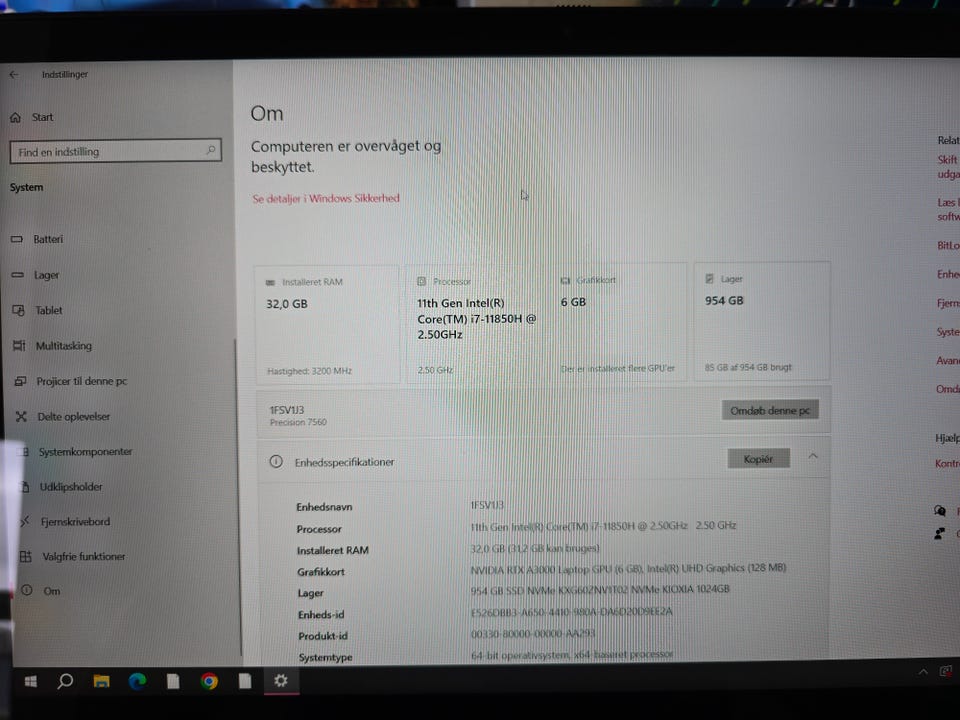
Task: Click the Settings gear on taskbar
Action: click(281, 680)
